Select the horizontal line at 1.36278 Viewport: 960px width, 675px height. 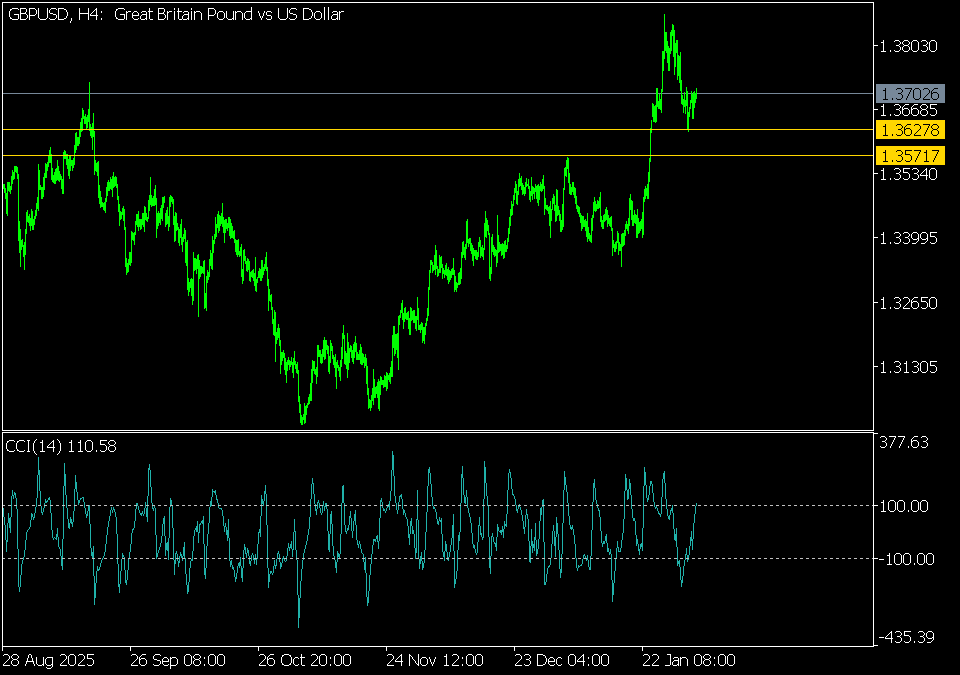(x=300, y=129)
